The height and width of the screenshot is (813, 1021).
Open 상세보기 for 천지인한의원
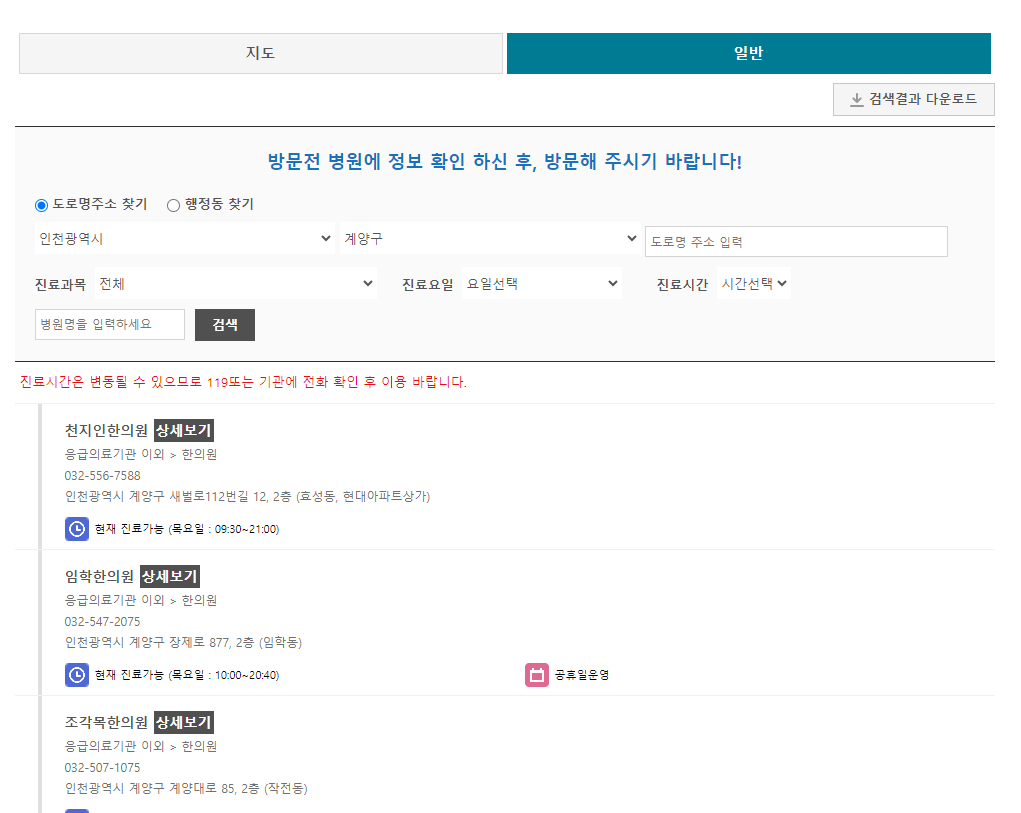(184, 430)
